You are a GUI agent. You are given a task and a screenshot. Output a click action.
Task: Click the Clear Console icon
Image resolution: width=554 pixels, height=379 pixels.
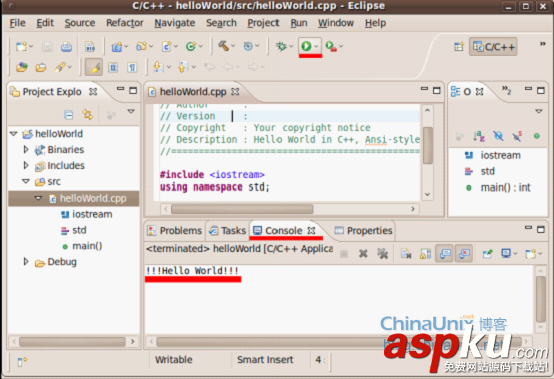coord(406,254)
